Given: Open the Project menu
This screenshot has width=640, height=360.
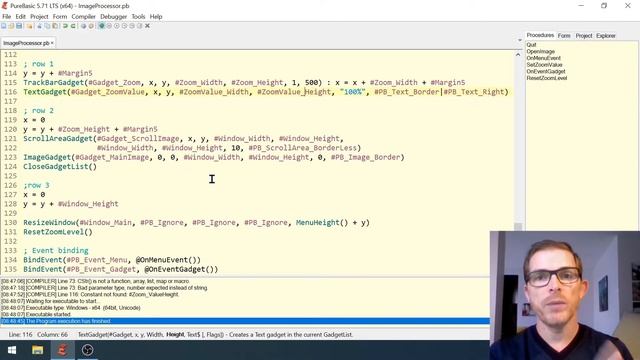Looking at the screenshot, I should tap(39, 17).
